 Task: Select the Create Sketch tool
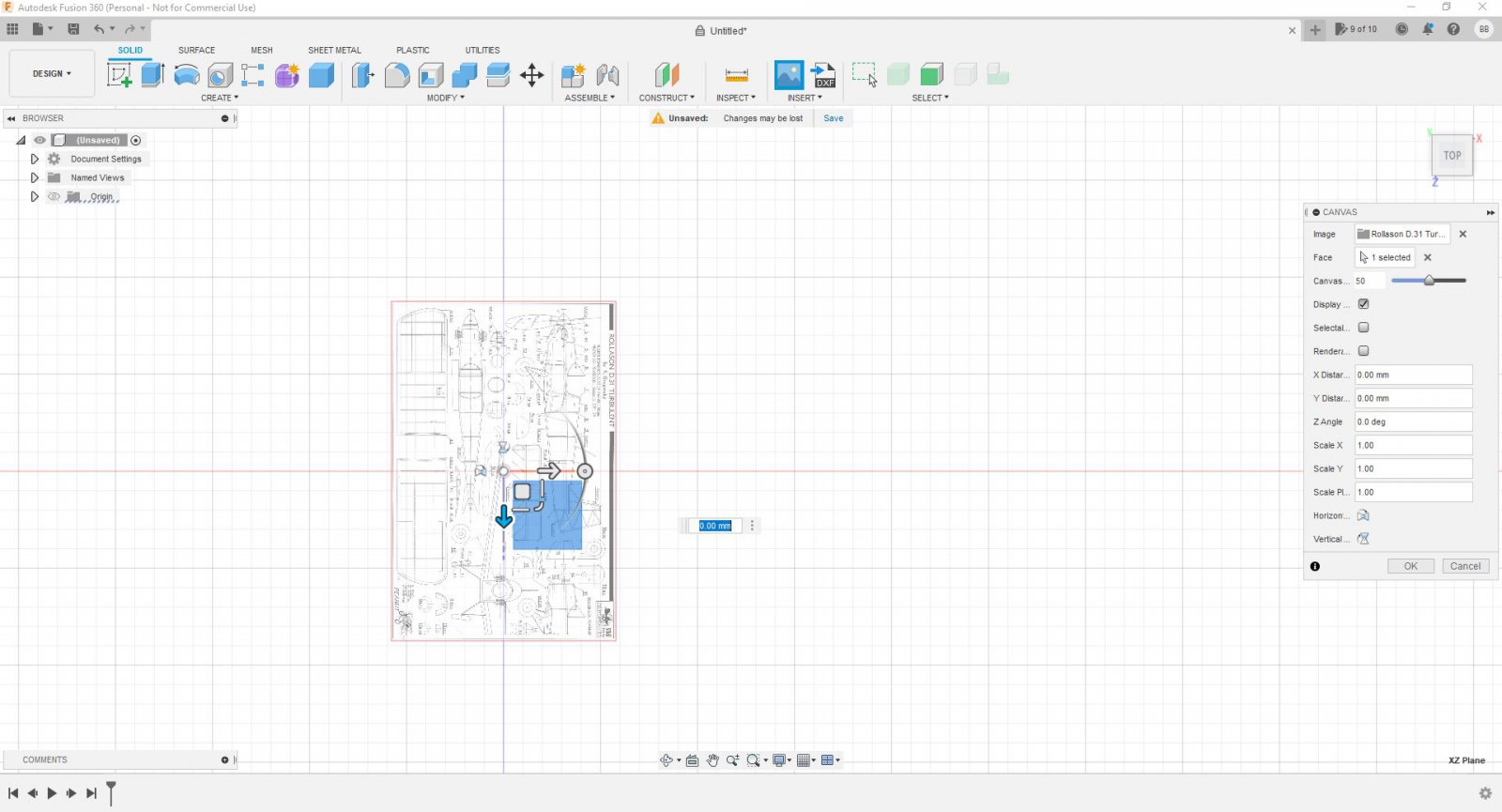119,75
